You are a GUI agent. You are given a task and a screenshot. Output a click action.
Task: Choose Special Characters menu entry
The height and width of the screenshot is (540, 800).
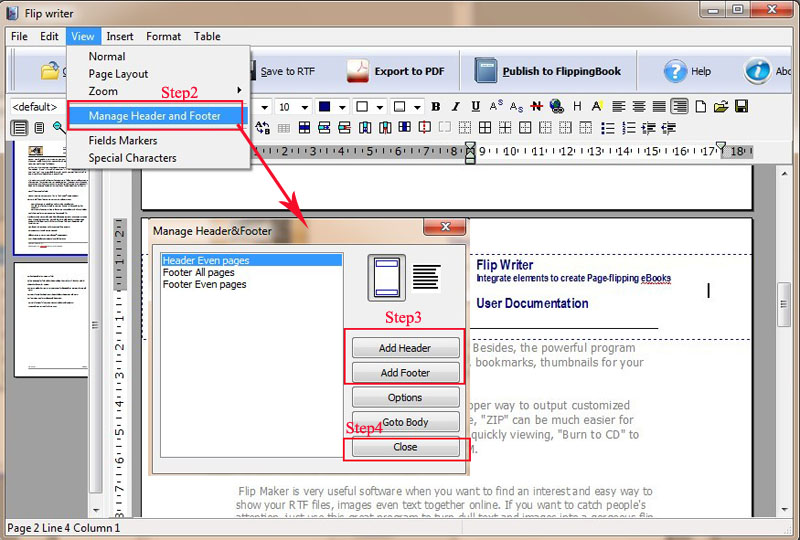point(159,158)
